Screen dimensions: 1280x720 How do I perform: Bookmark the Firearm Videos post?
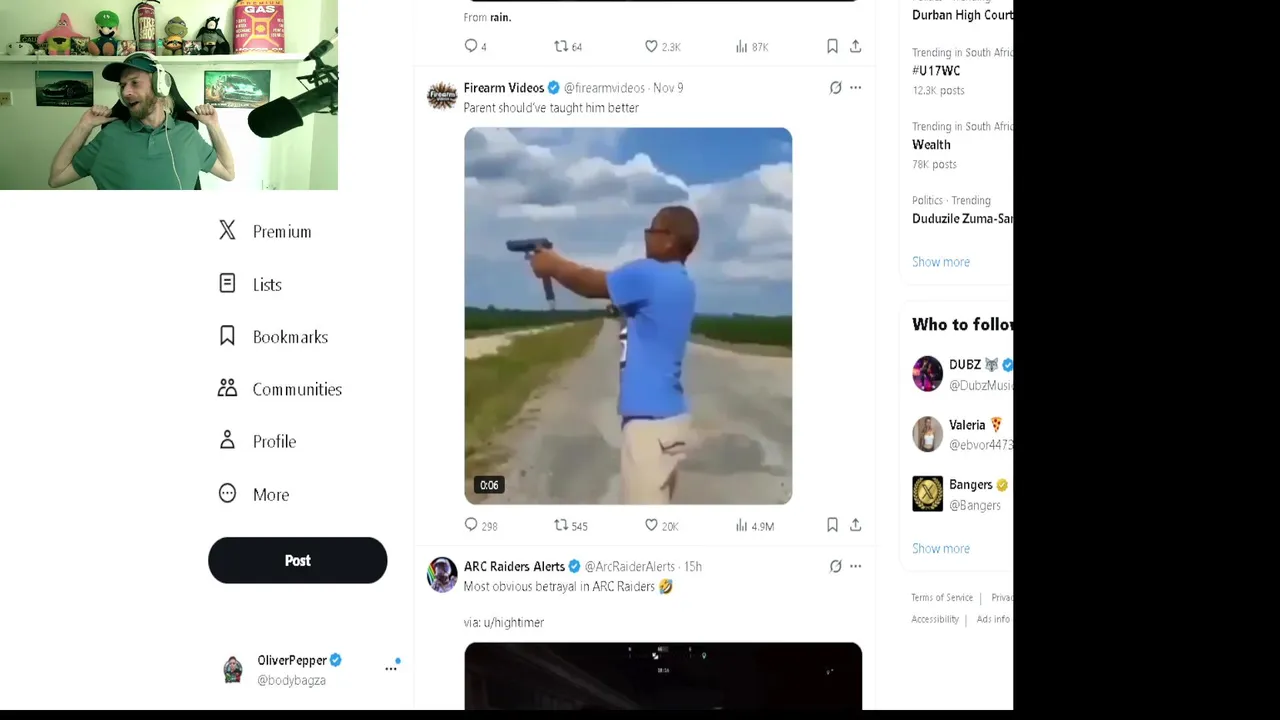click(832, 525)
